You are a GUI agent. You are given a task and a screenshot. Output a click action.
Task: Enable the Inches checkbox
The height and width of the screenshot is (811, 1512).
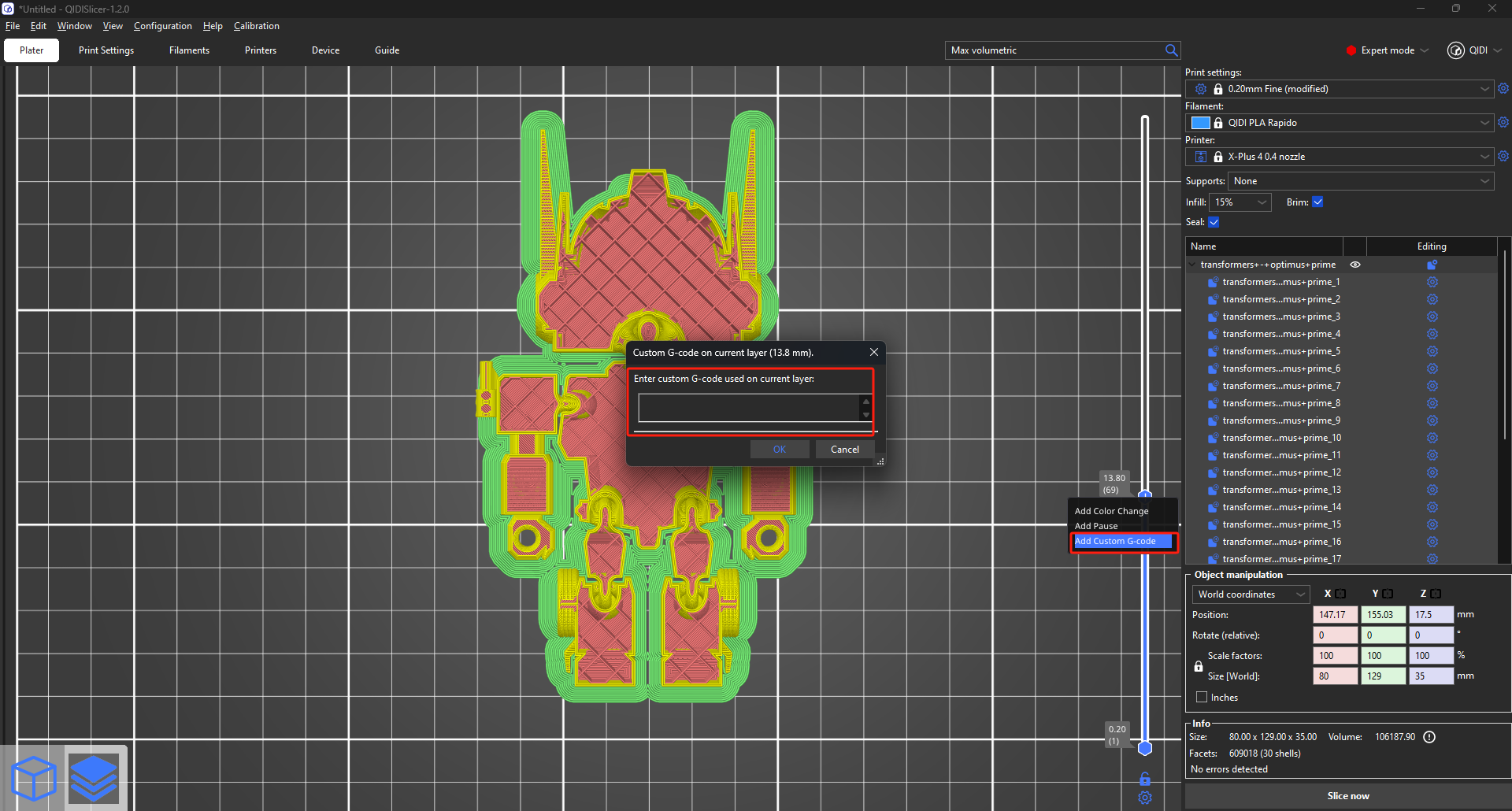pos(1202,698)
